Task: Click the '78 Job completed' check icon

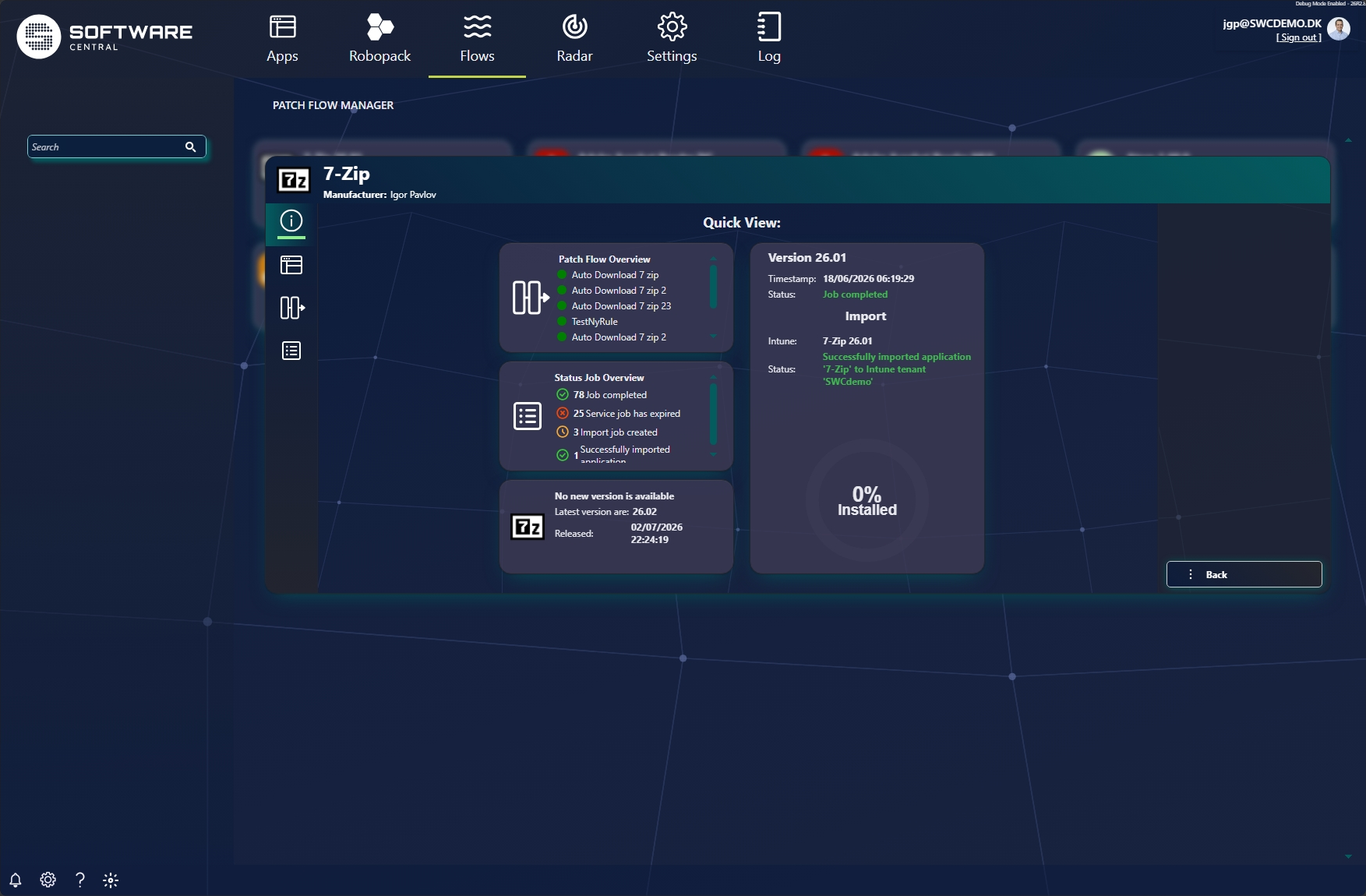Action: [x=563, y=394]
